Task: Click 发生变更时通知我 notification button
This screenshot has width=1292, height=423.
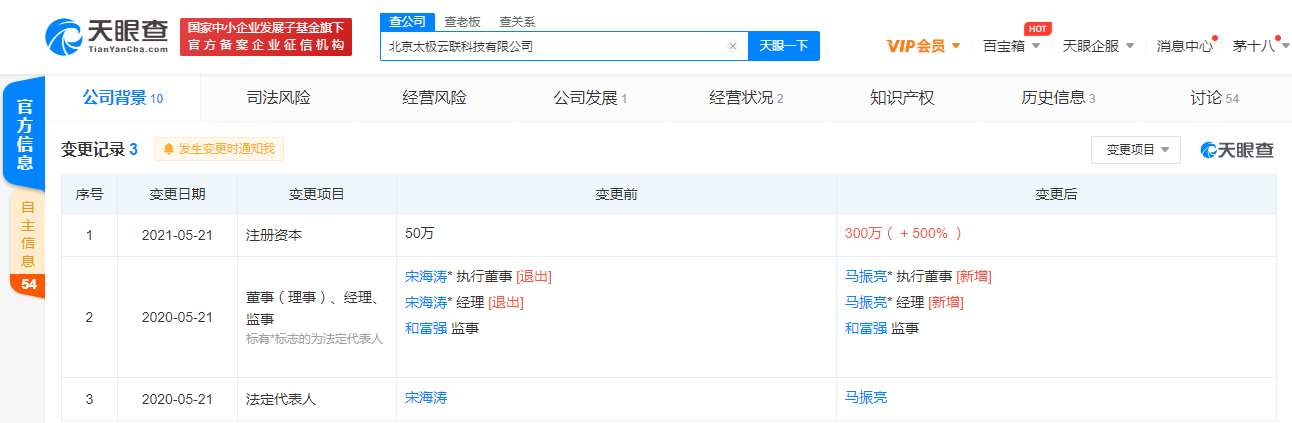Action: pos(219,149)
